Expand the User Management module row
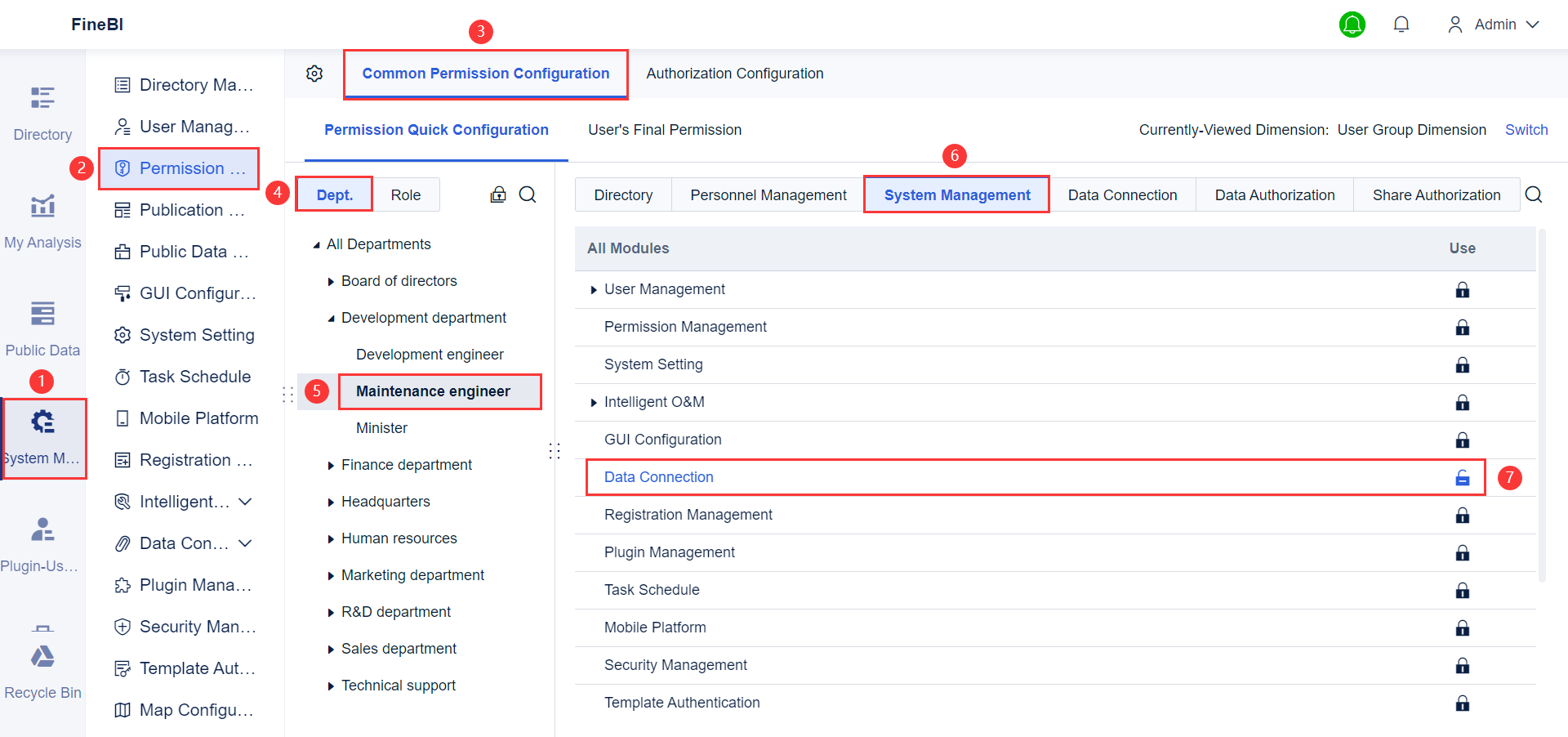Image resolution: width=1568 pixels, height=737 pixels. tap(594, 290)
